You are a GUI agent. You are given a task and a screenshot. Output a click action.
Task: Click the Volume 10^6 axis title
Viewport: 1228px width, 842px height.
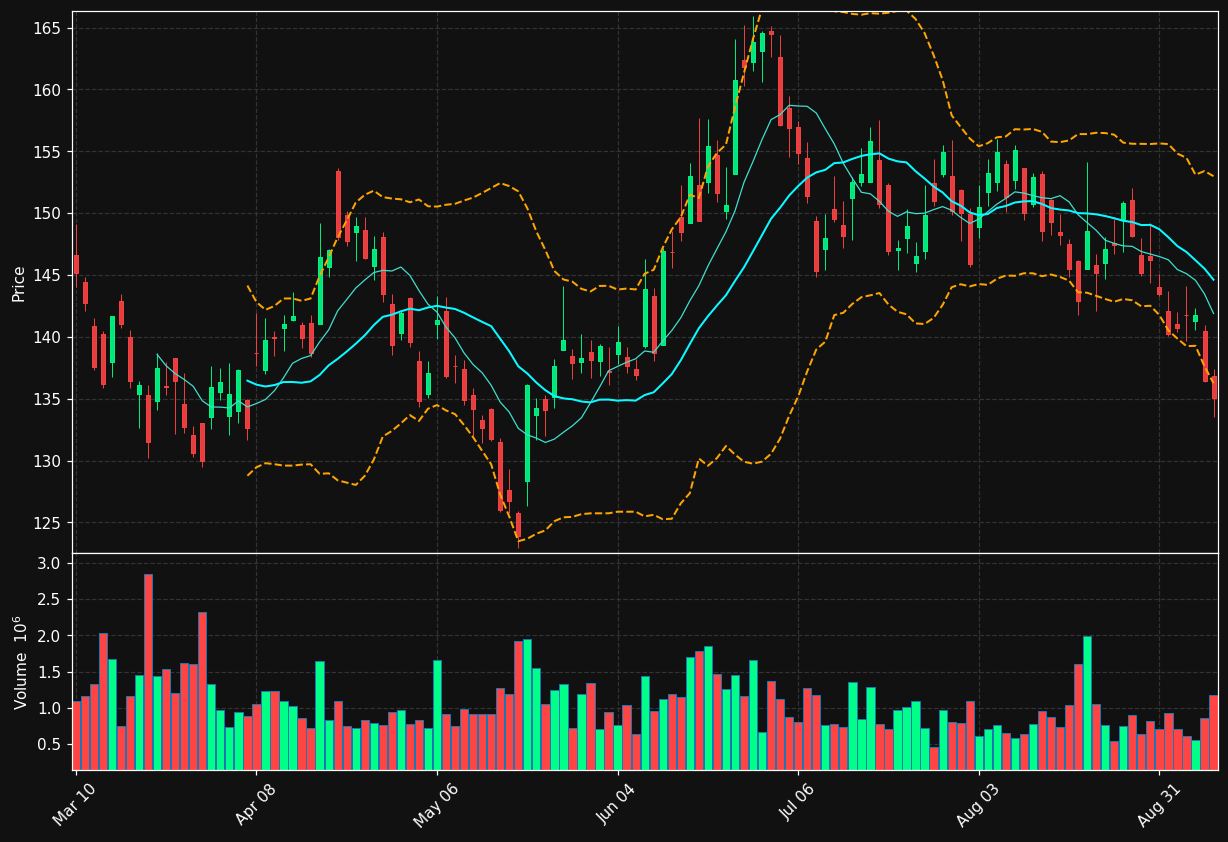(19, 662)
